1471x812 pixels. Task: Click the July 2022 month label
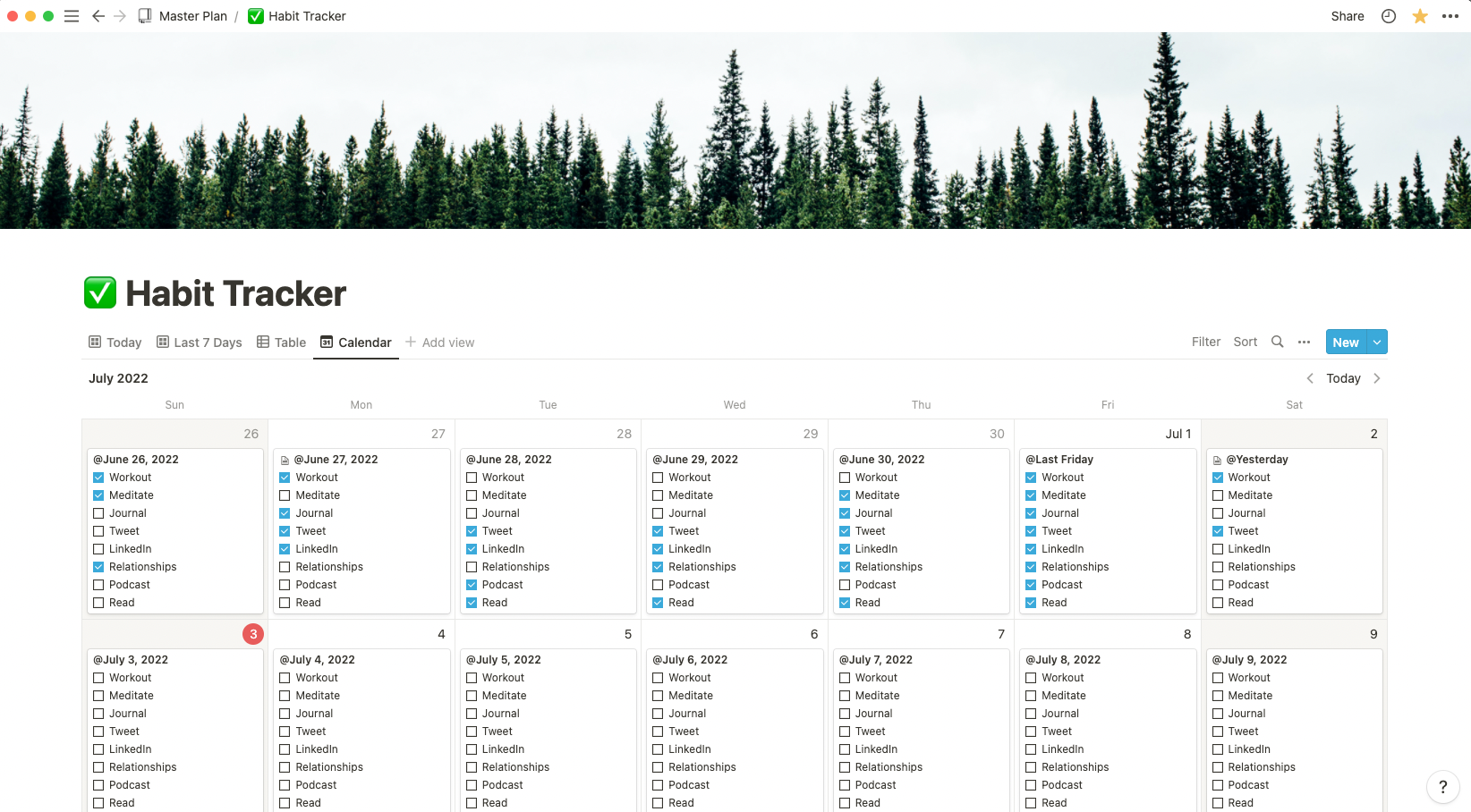coord(118,378)
